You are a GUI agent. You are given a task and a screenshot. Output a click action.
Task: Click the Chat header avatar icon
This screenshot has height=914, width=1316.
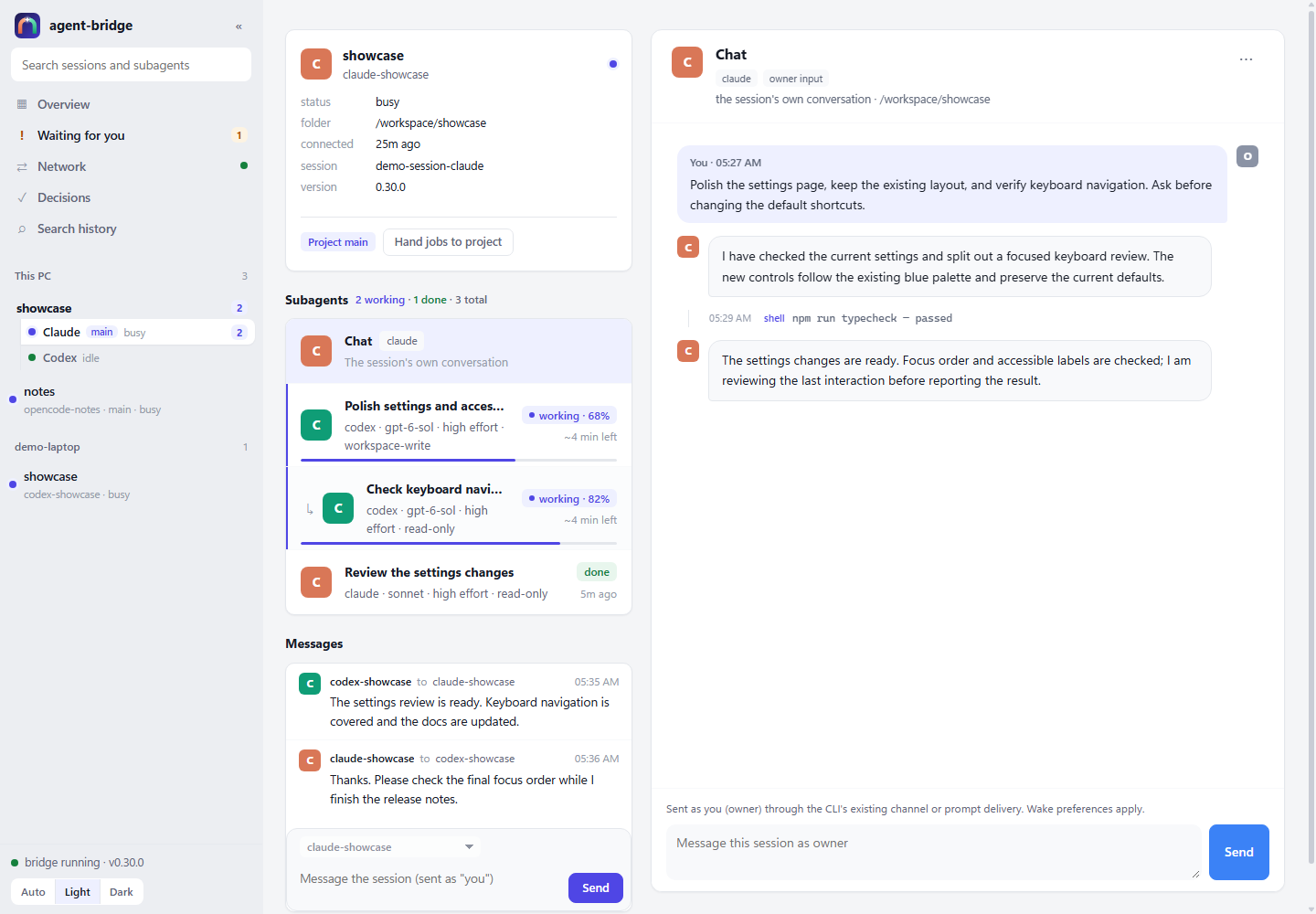pyautogui.click(x=687, y=62)
